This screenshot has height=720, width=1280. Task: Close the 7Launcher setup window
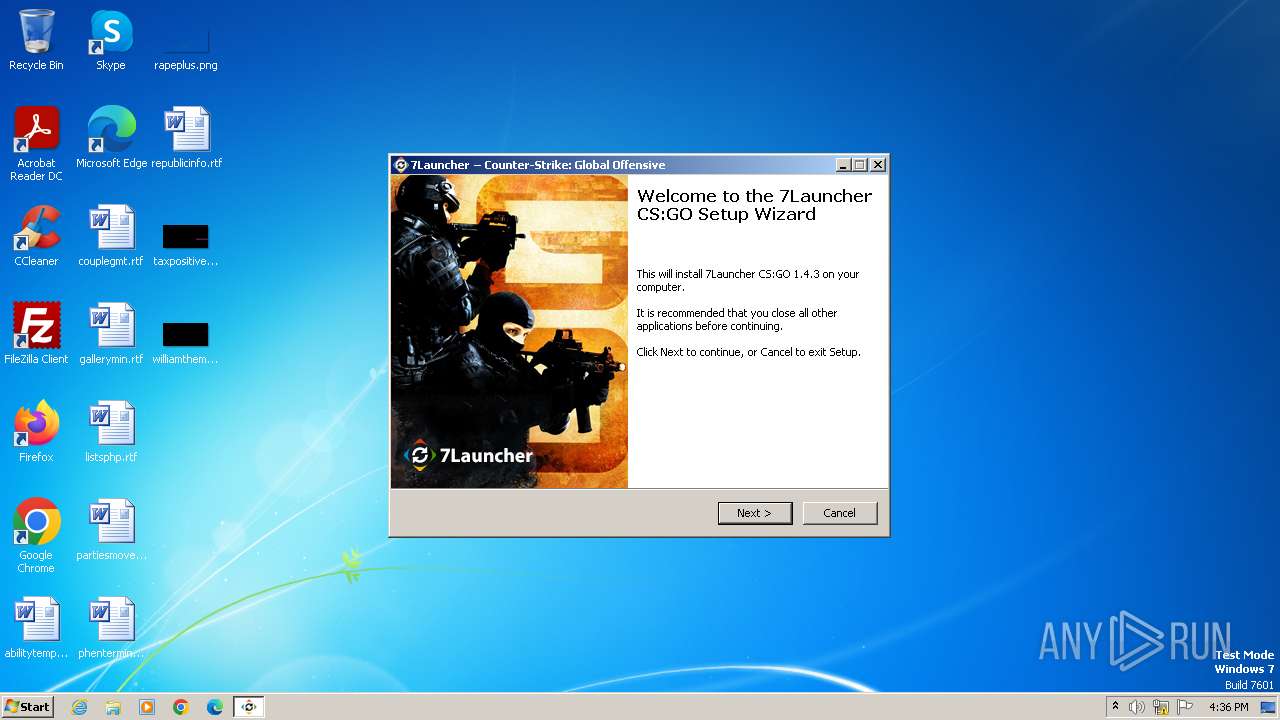click(x=878, y=165)
